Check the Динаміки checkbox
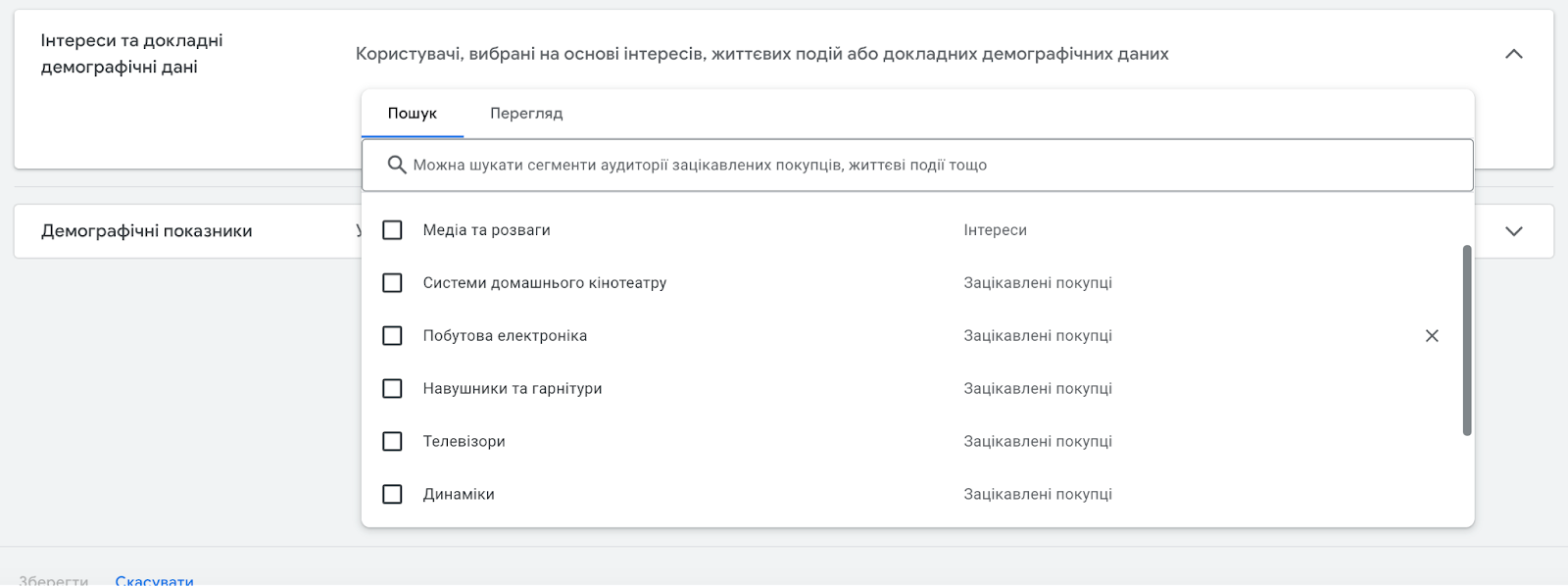 (392, 495)
